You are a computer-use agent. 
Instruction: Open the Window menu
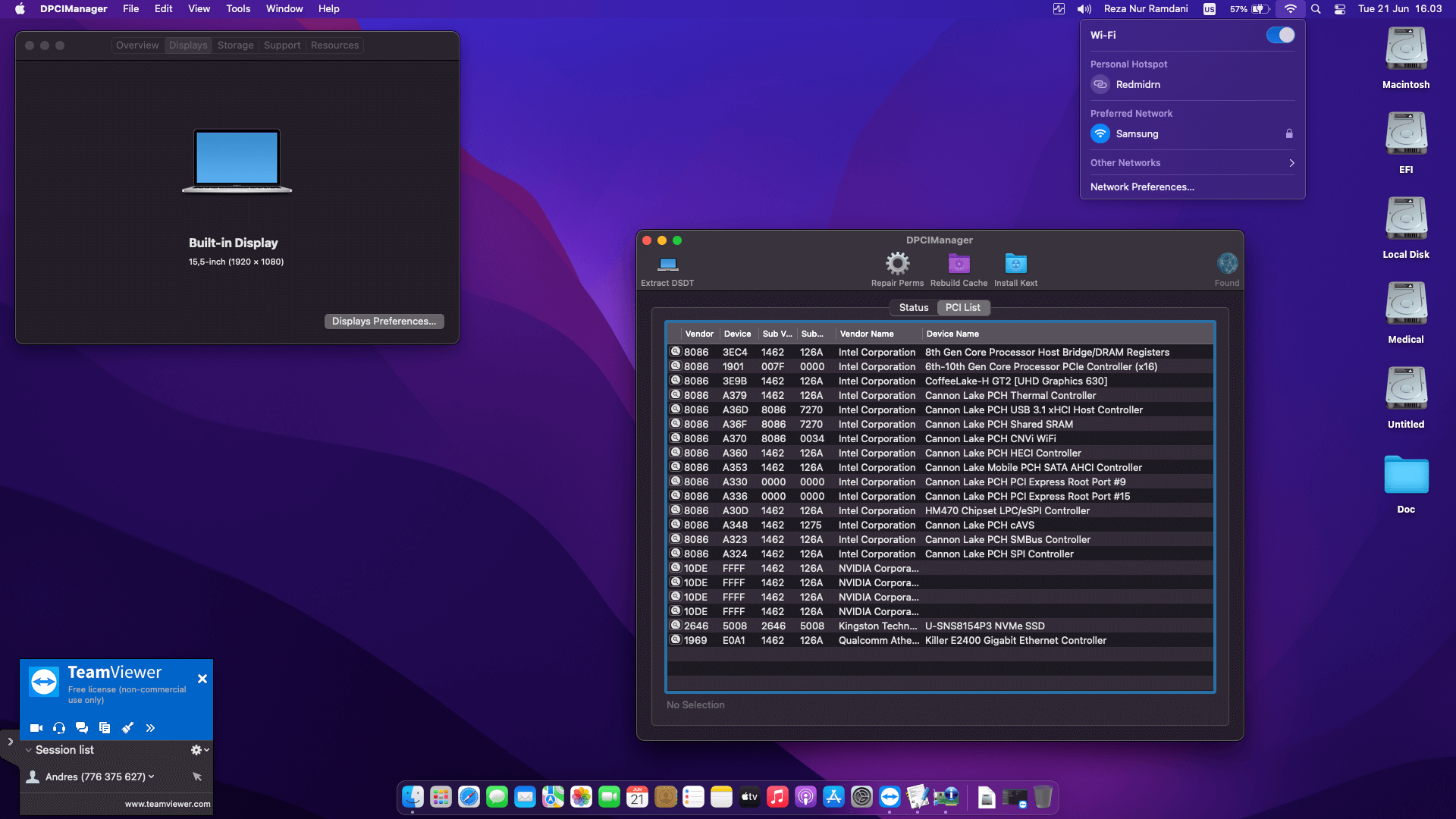tap(284, 9)
